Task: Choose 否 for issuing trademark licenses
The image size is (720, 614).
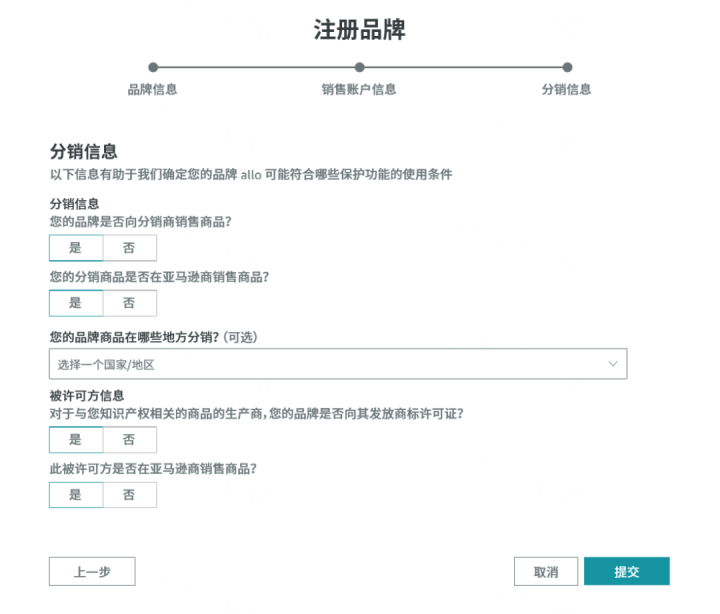Action: coord(129,439)
